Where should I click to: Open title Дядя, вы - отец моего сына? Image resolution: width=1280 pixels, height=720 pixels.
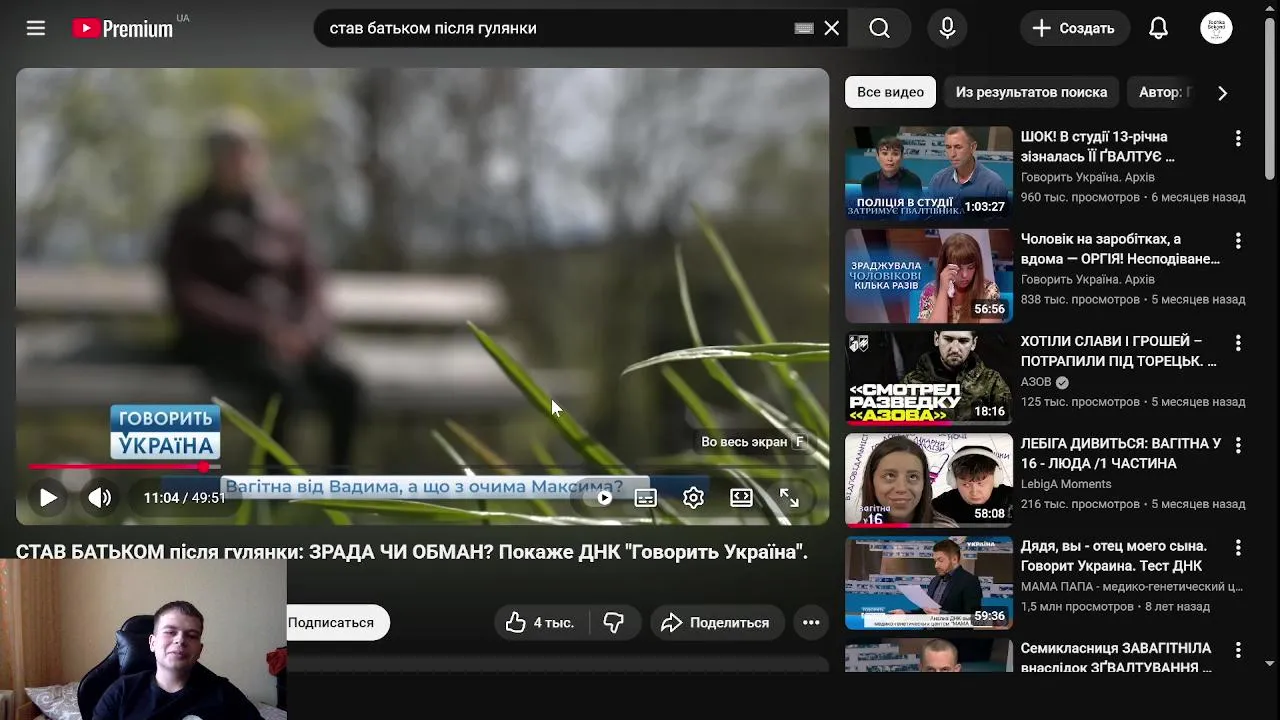click(1116, 556)
